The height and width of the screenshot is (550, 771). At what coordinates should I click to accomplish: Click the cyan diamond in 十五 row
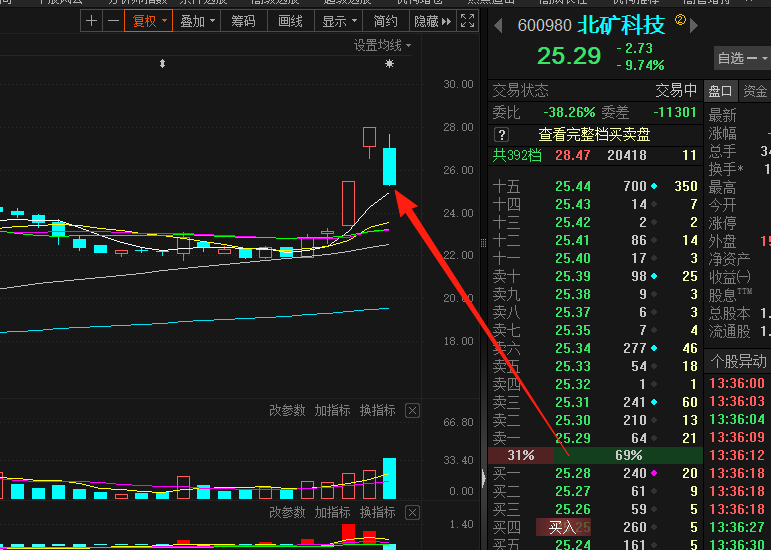click(x=654, y=186)
